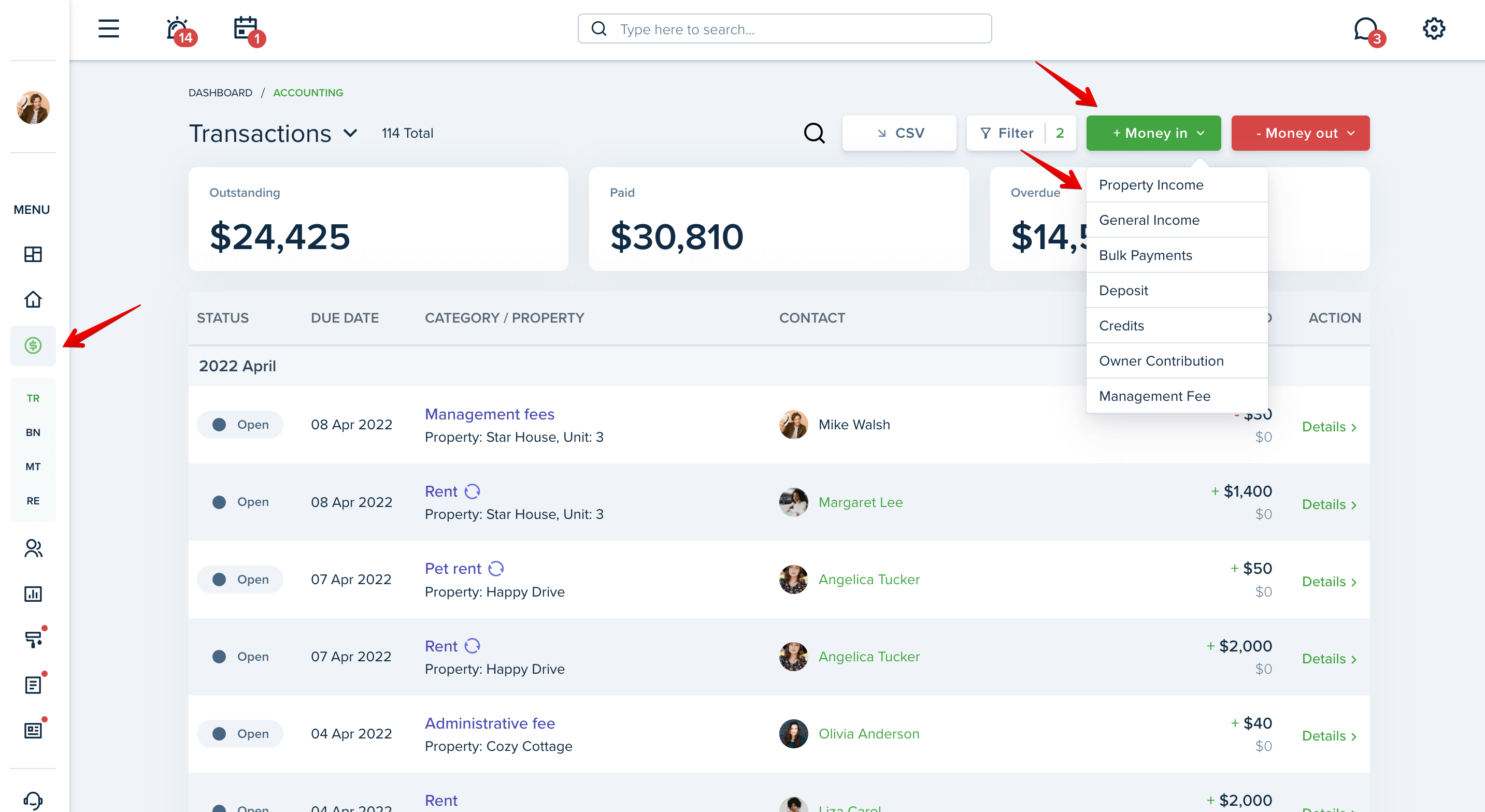This screenshot has height=812, width=1485.
Task: Select the MT submenu item
Action: tap(33, 467)
